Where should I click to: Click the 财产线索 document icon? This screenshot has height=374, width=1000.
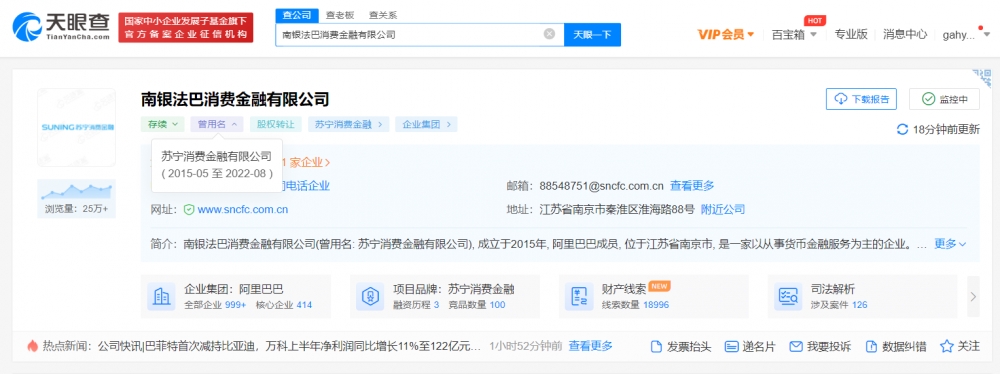pyautogui.click(x=579, y=296)
